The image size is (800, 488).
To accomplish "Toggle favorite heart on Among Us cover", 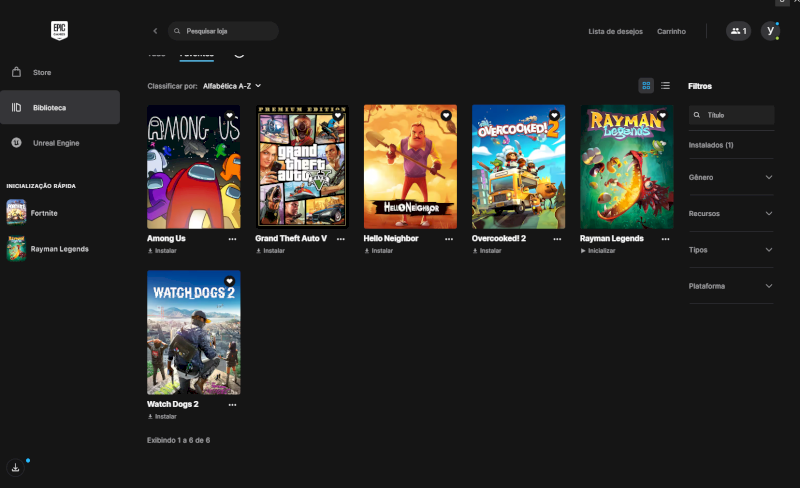I will [230, 116].
